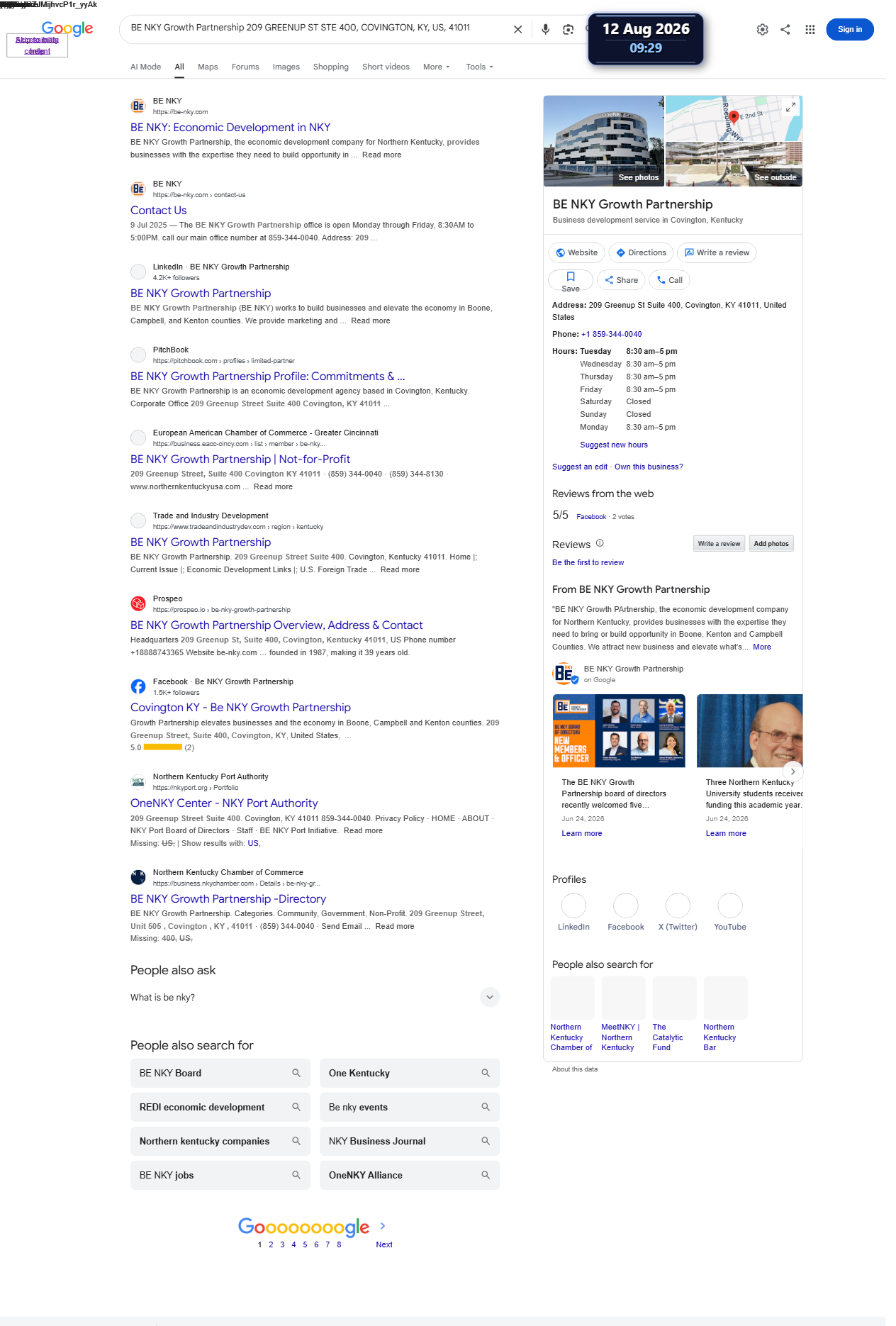This screenshot has height=1326, width=896.
Task: Click next arrow in posts carousel
Action: (793, 771)
